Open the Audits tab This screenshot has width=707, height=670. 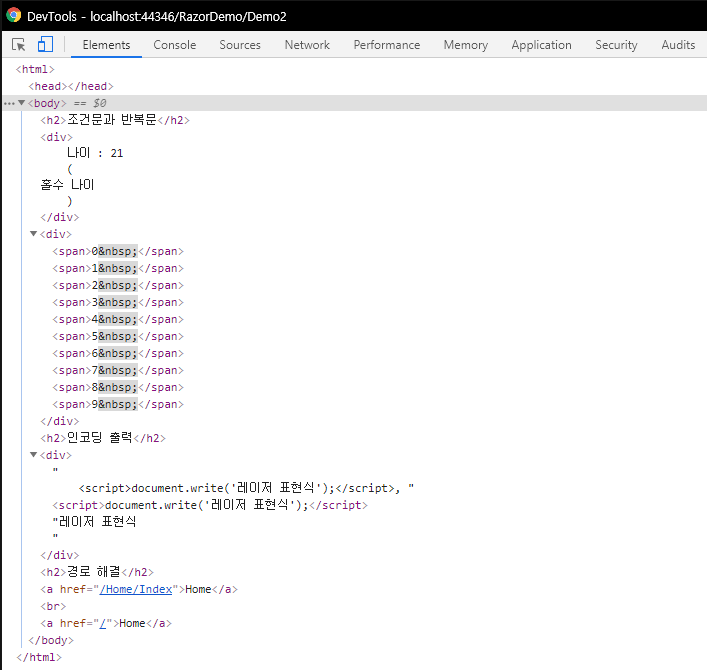(x=678, y=45)
